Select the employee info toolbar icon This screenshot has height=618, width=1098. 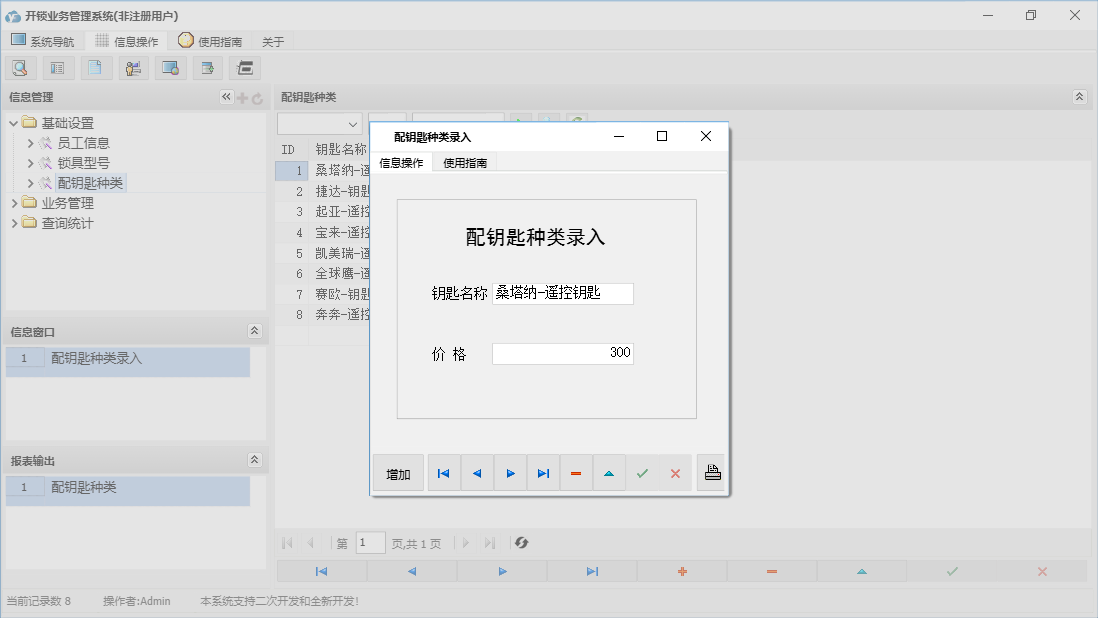click(133, 67)
